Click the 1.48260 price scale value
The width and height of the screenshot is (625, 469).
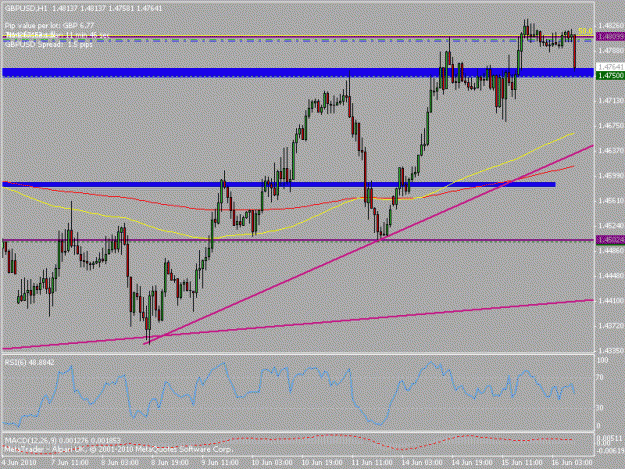pyautogui.click(x=611, y=25)
